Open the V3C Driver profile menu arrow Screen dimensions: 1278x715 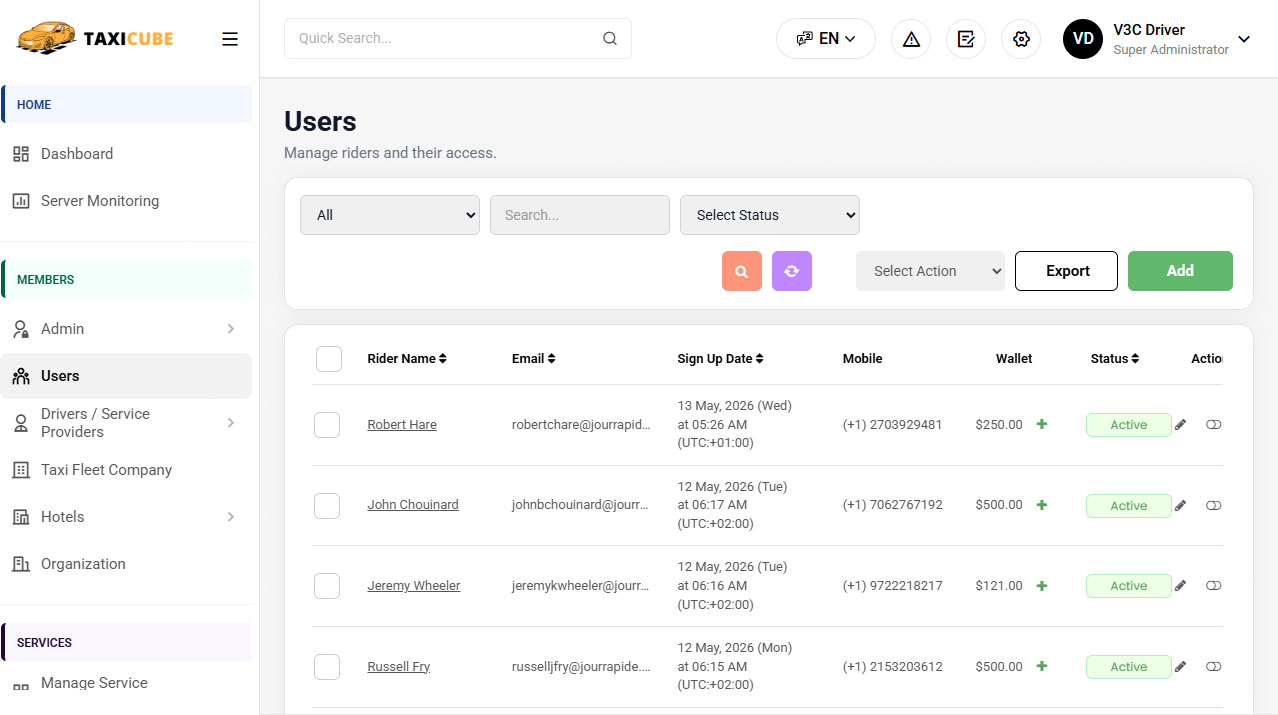click(x=1244, y=39)
